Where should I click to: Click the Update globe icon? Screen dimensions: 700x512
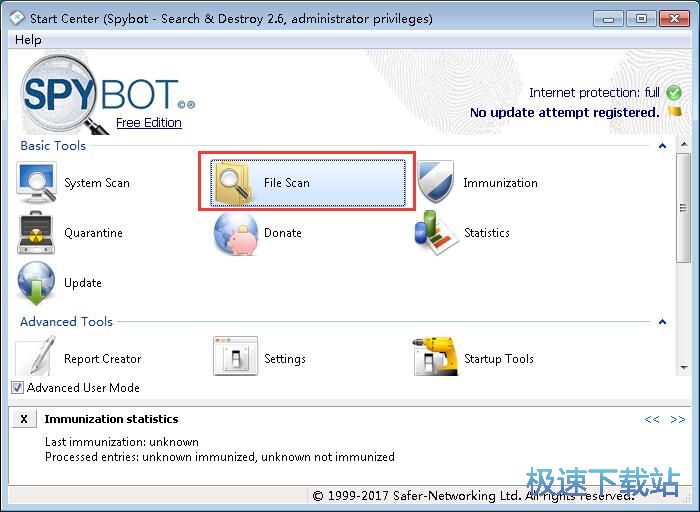click(36, 283)
